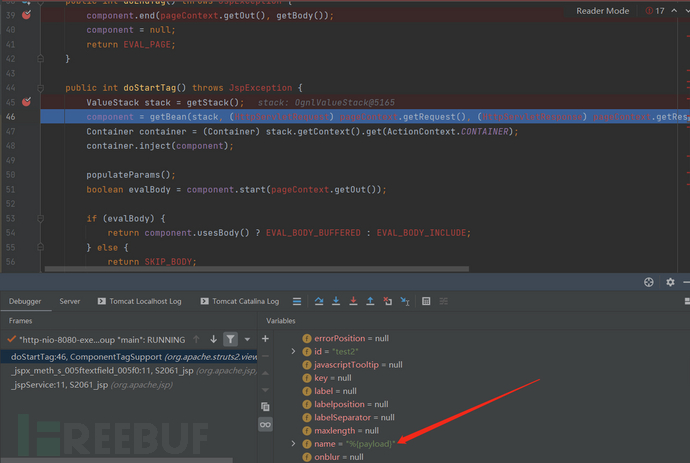This screenshot has width=690, height=463.
Task: Click the Step Out debugger icon
Action: coord(369,301)
